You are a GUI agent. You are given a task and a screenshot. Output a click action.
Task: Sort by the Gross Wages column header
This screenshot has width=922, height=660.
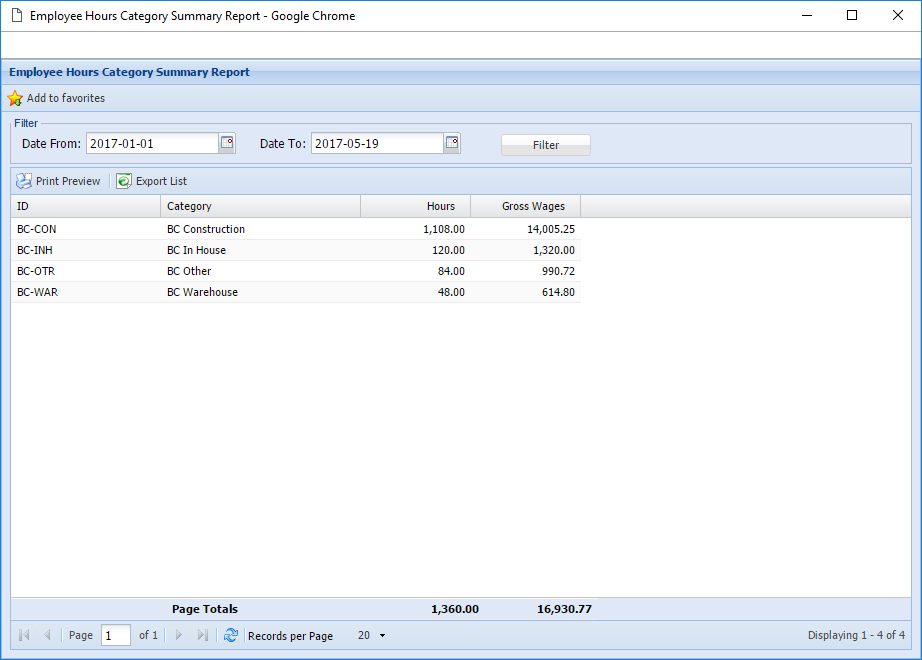525,206
